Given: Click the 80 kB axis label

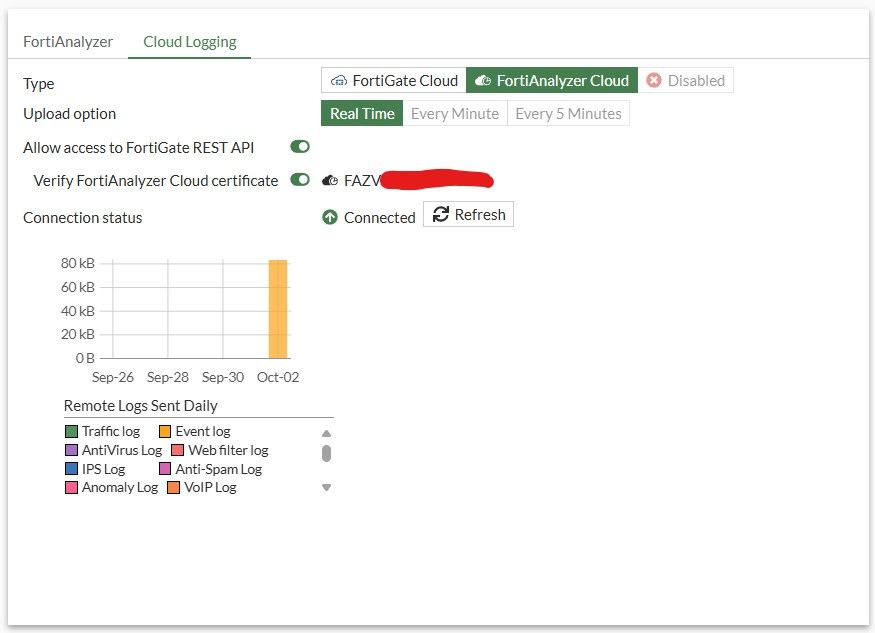Looking at the screenshot, I should [x=78, y=263].
